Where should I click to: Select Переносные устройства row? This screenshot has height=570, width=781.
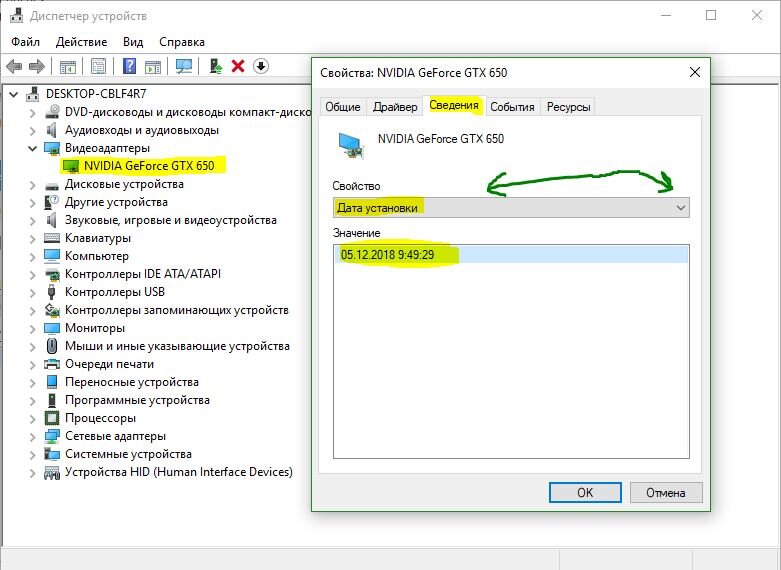131,382
